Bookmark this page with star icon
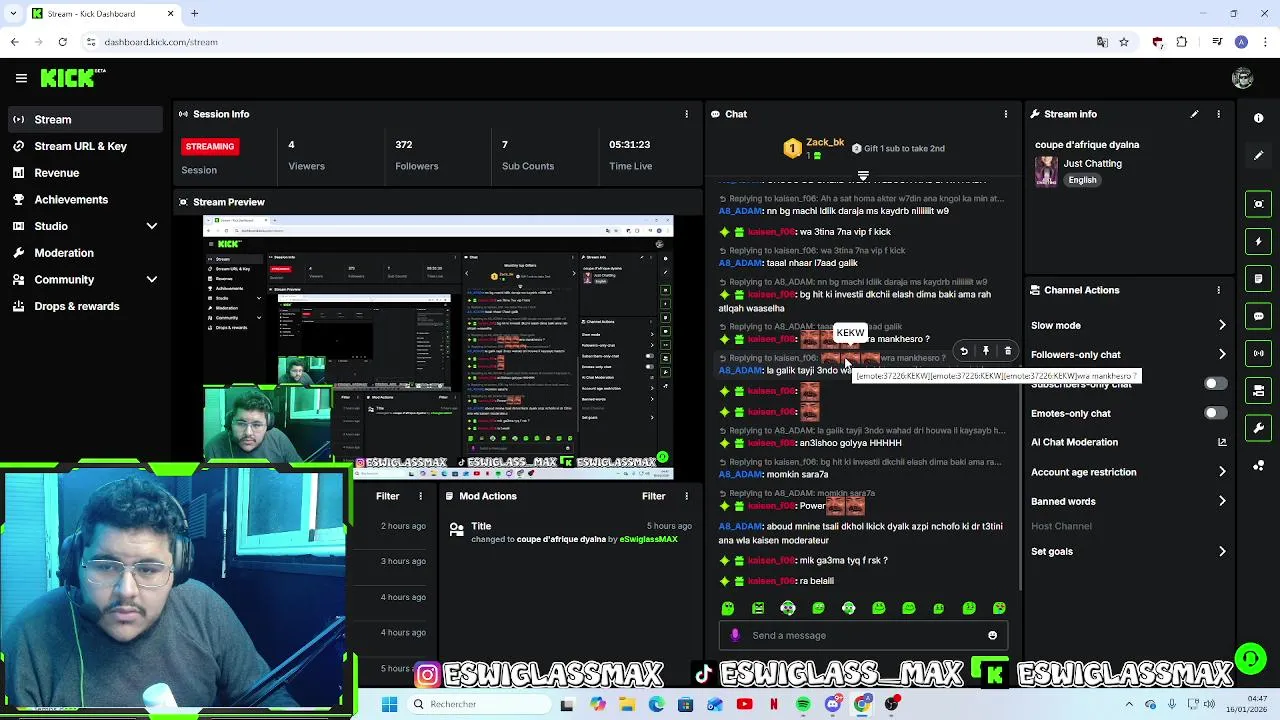The image size is (1280, 720). tap(1124, 42)
